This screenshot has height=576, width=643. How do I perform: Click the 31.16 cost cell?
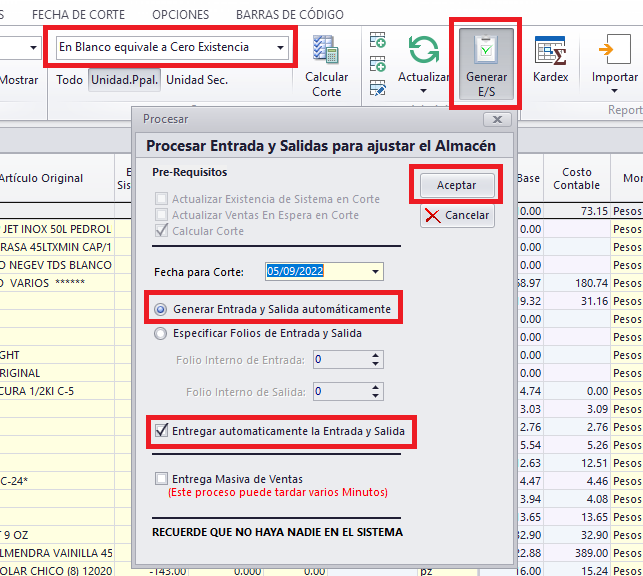click(577, 301)
